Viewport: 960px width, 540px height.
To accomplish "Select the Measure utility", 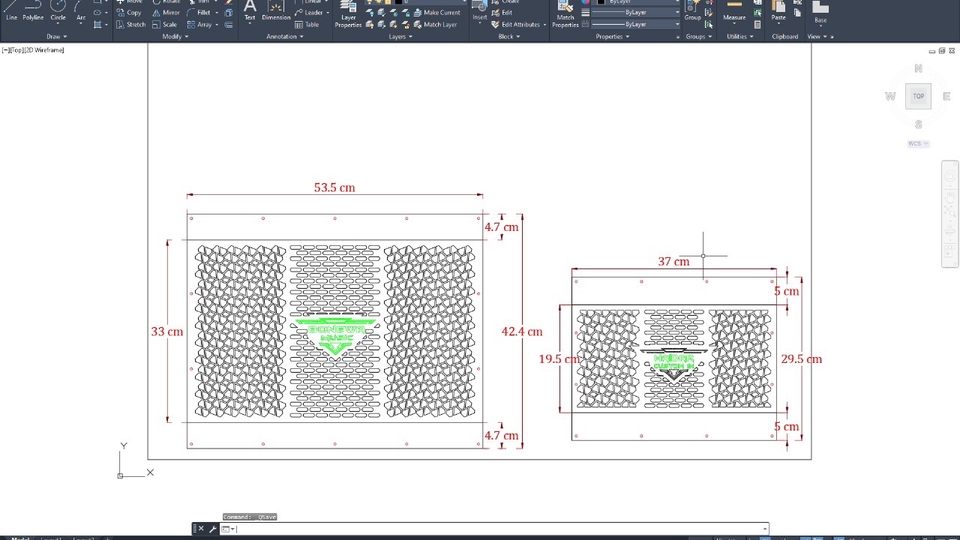I will point(734,11).
